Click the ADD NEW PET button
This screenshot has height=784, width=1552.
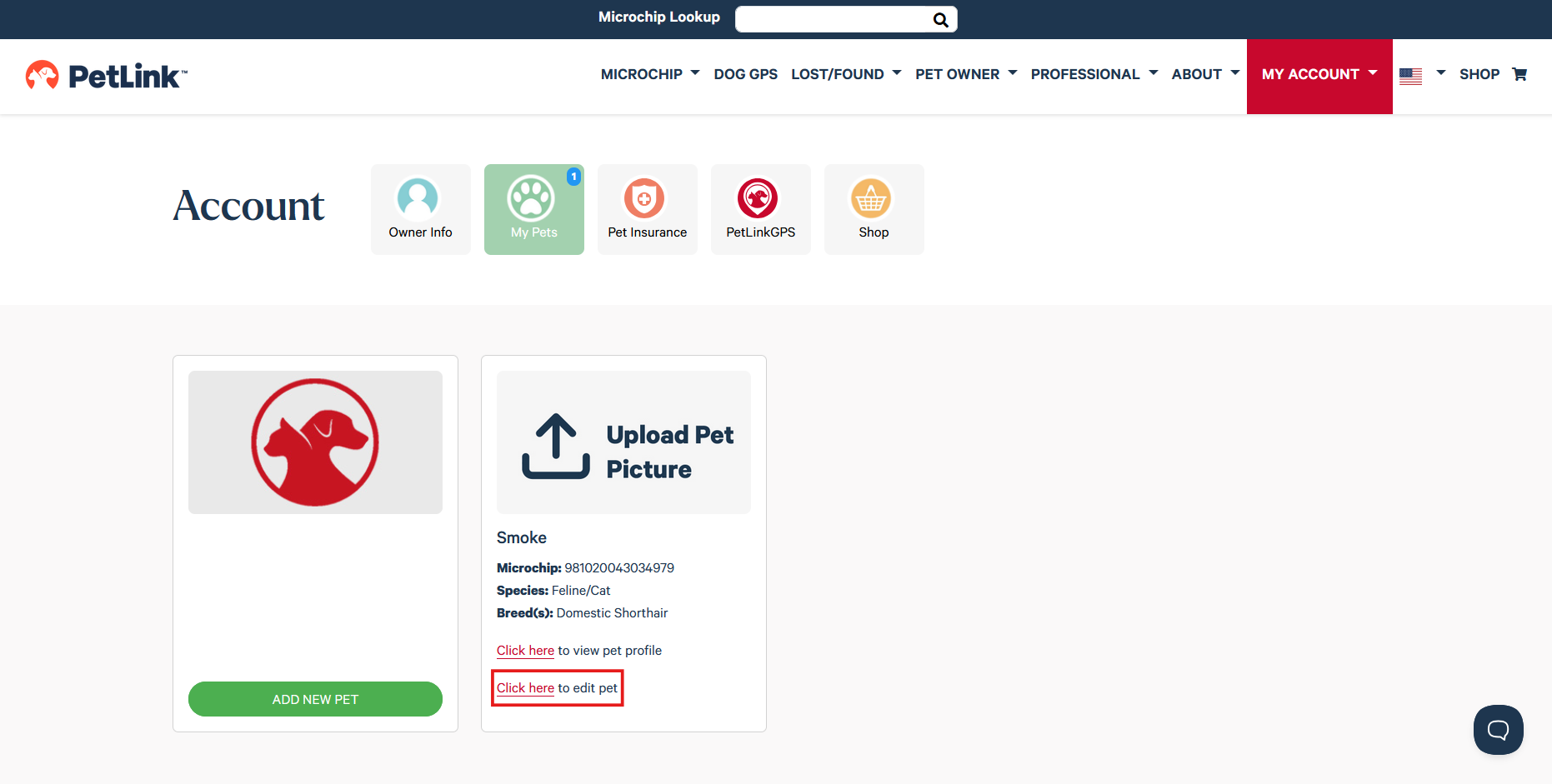click(315, 699)
